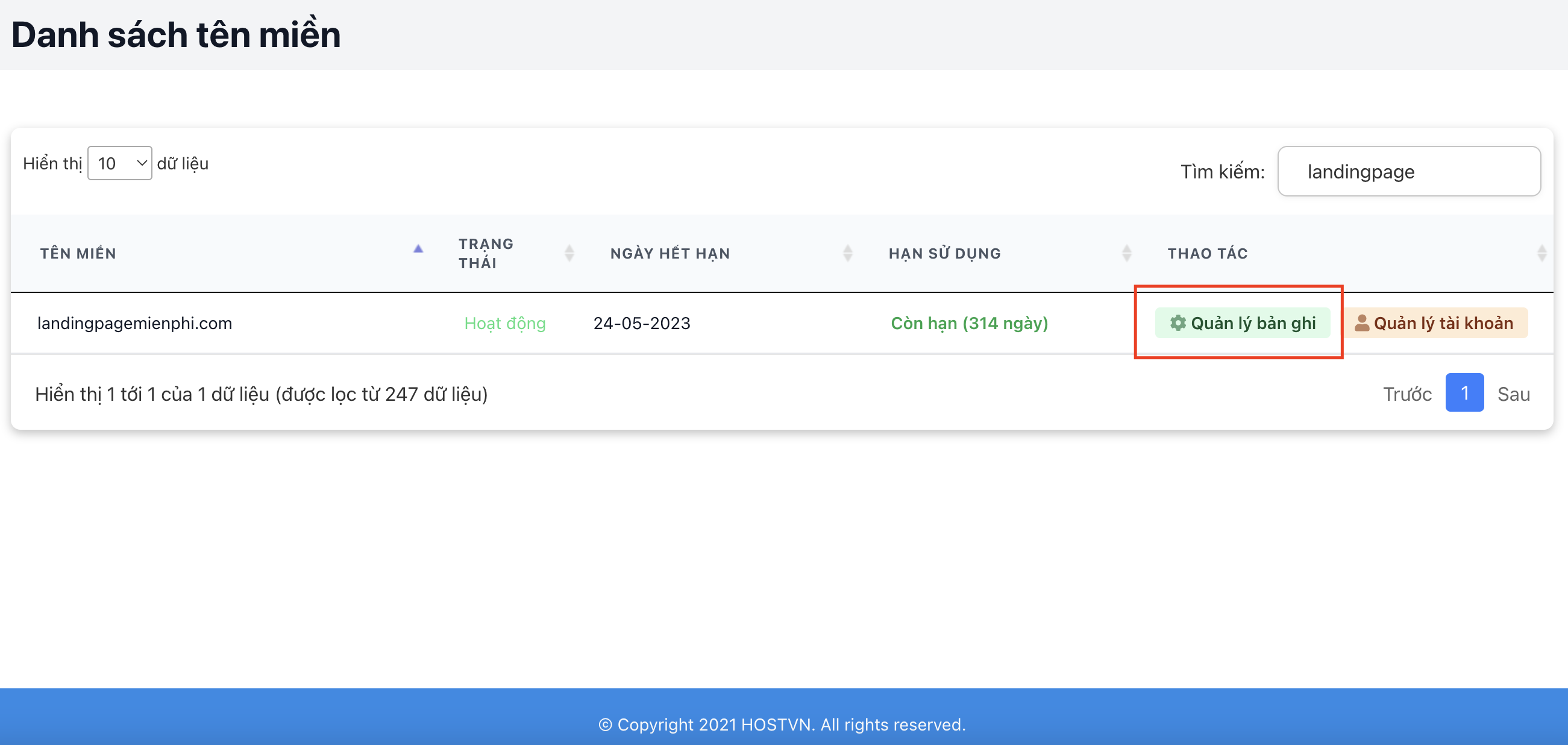Click the user icon in Quản lý tài khoản
Image resolution: width=1568 pixels, height=745 pixels.
[1362, 322]
